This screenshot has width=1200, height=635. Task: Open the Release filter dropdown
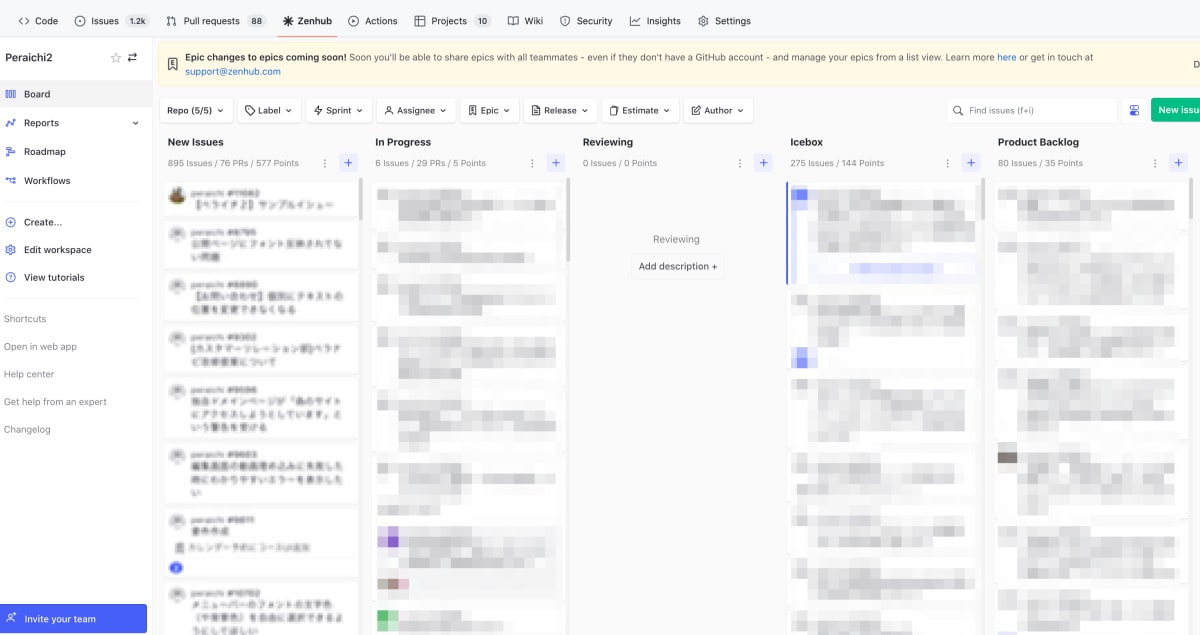click(560, 111)
